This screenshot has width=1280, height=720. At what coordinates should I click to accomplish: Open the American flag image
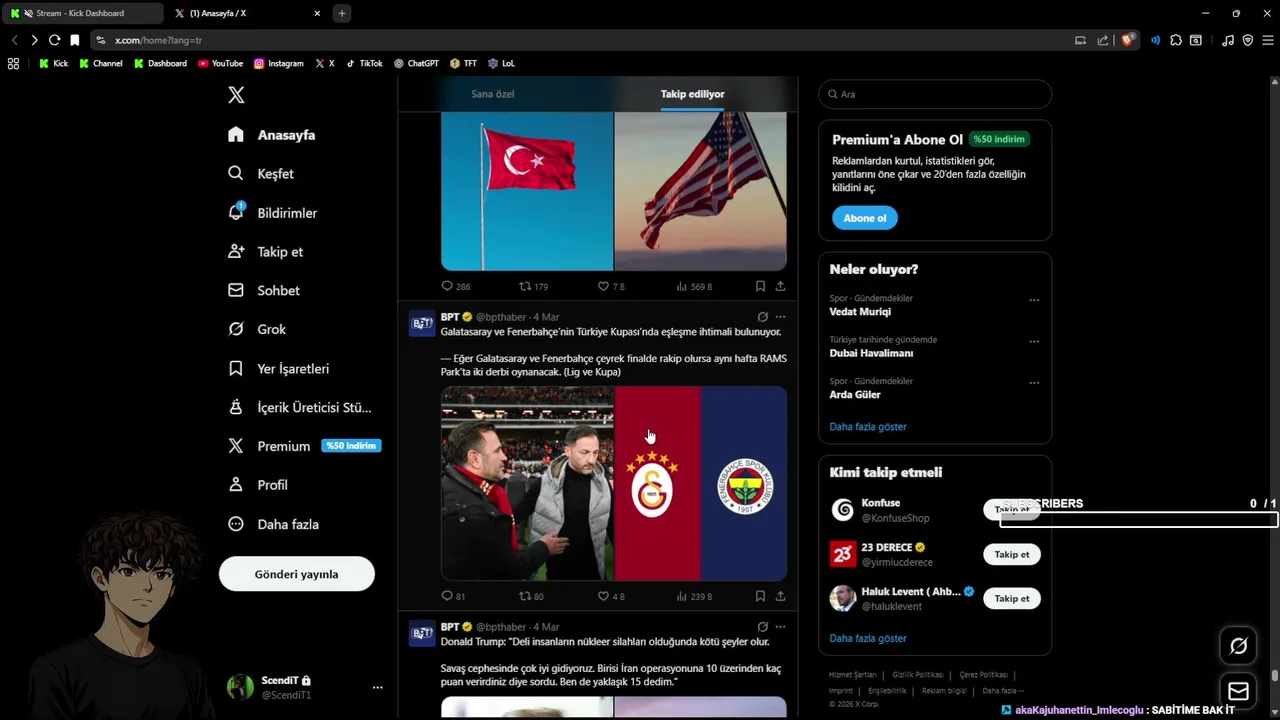701,191
